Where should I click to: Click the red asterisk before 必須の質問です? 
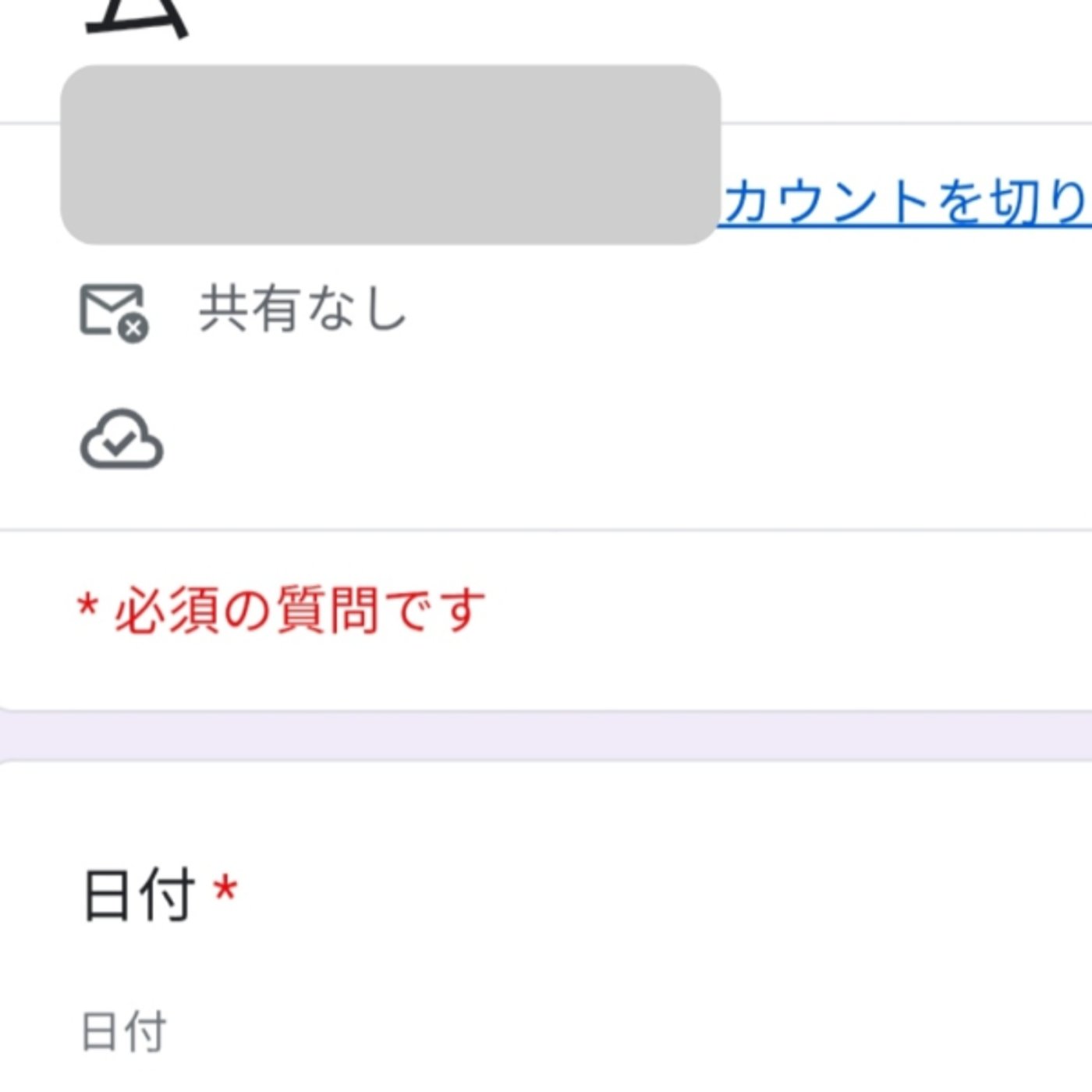88,605
